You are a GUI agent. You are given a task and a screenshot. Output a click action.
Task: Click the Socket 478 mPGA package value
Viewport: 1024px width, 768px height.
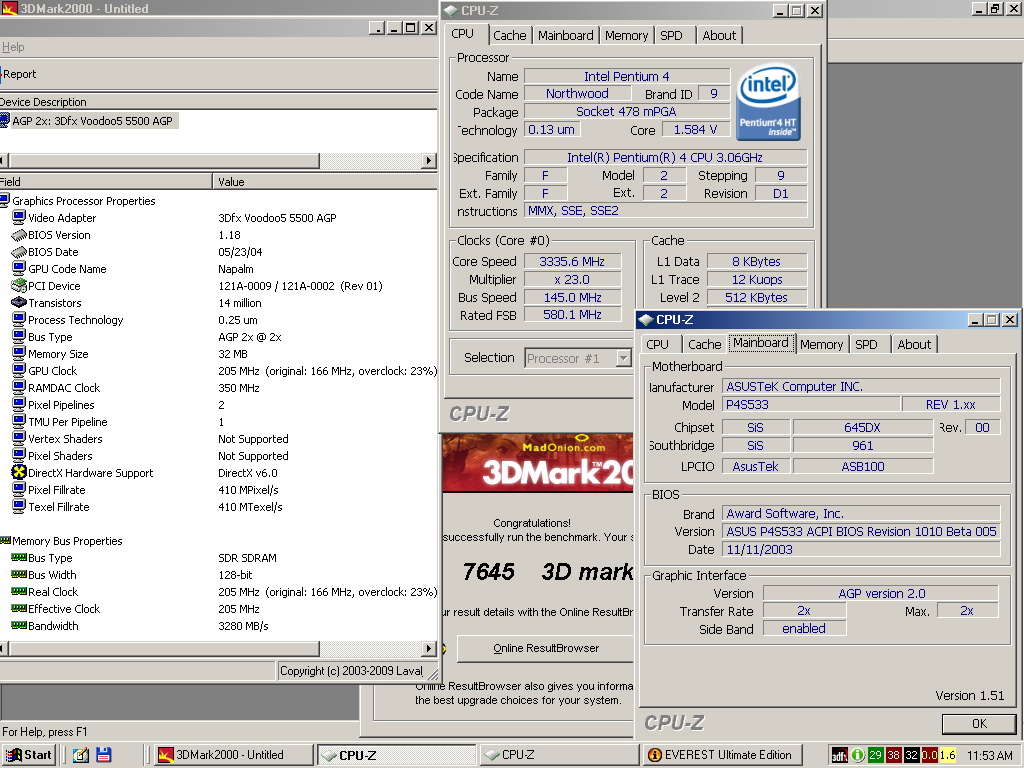(x=626, y=112)
